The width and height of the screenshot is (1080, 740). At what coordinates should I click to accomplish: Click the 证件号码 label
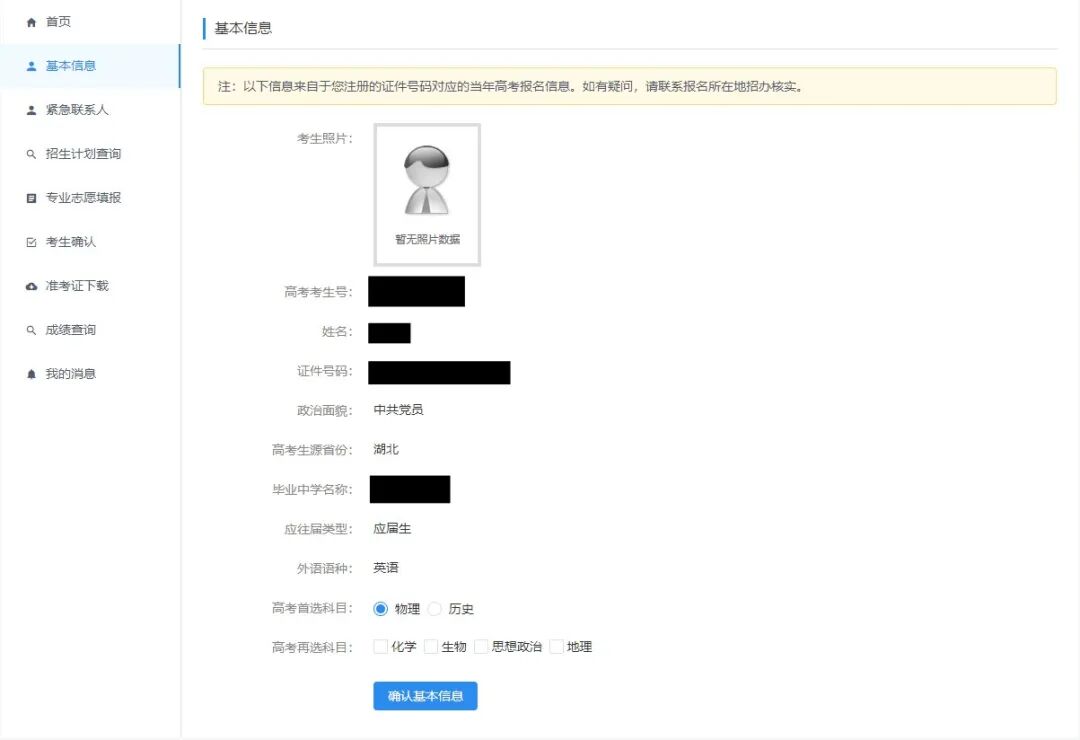324,371
